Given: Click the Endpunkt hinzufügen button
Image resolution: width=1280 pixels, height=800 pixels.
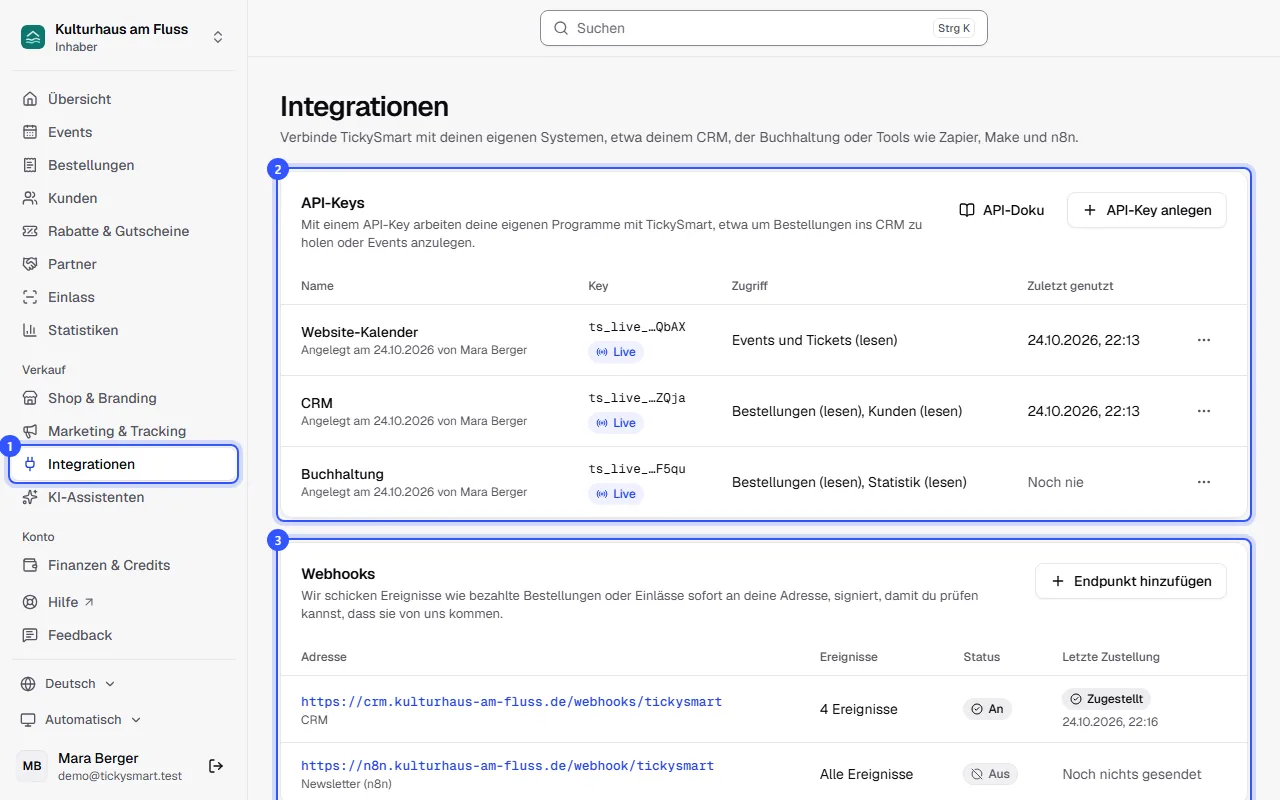Looking at the screenshot, I should 1131,581.
